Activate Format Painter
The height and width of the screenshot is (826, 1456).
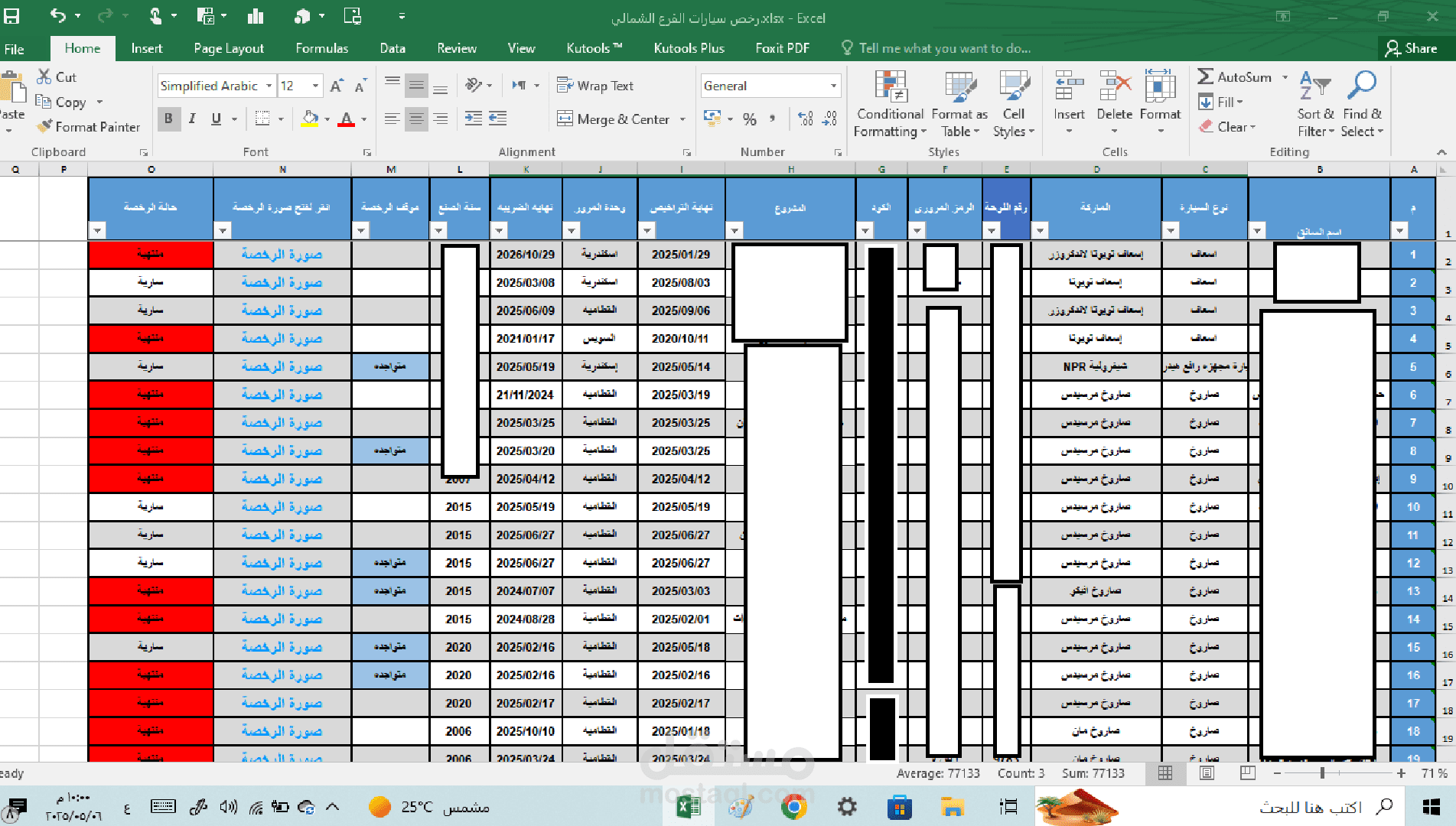pyautogui.click(x=89, y=127)
